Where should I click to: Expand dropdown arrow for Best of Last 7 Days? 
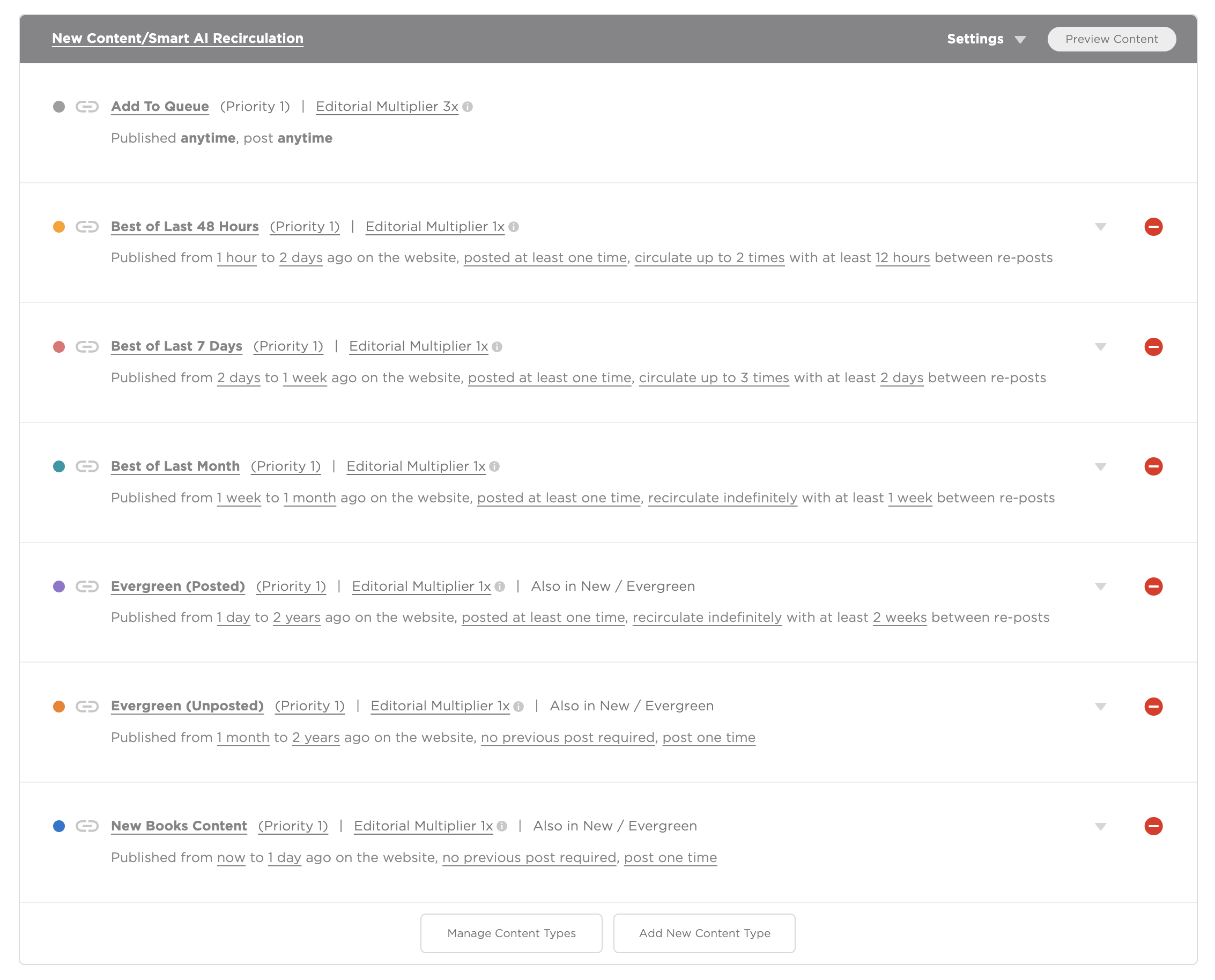point(1100,347)
